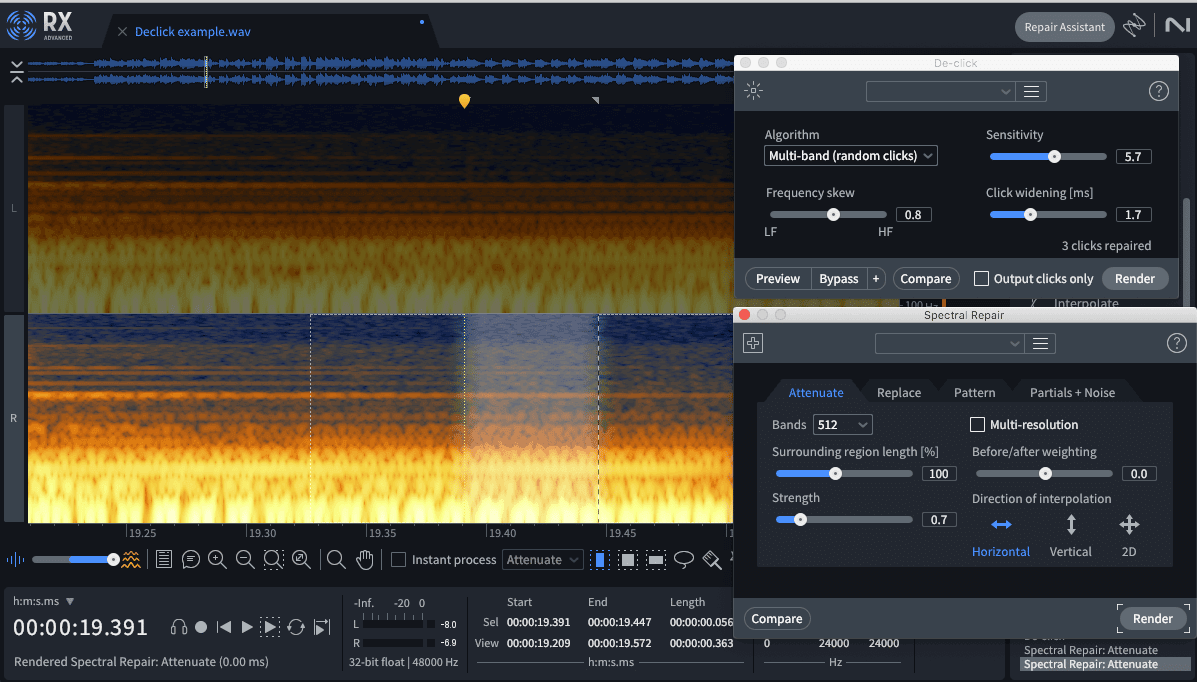Toggle De-click Preview

pos(777,279)
